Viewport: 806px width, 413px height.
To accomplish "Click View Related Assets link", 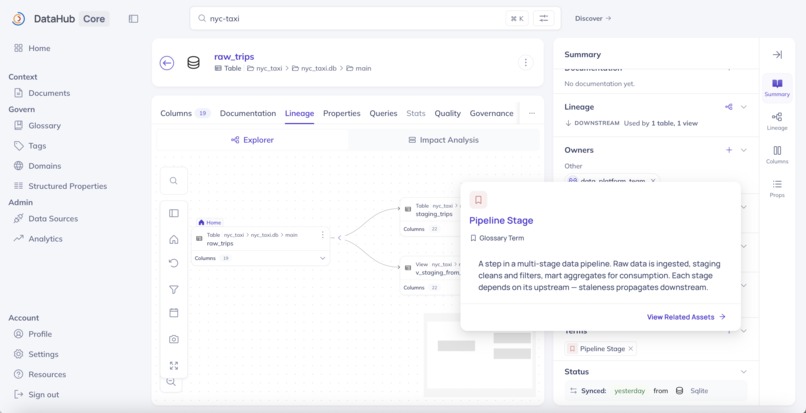I will pos(686,317).
